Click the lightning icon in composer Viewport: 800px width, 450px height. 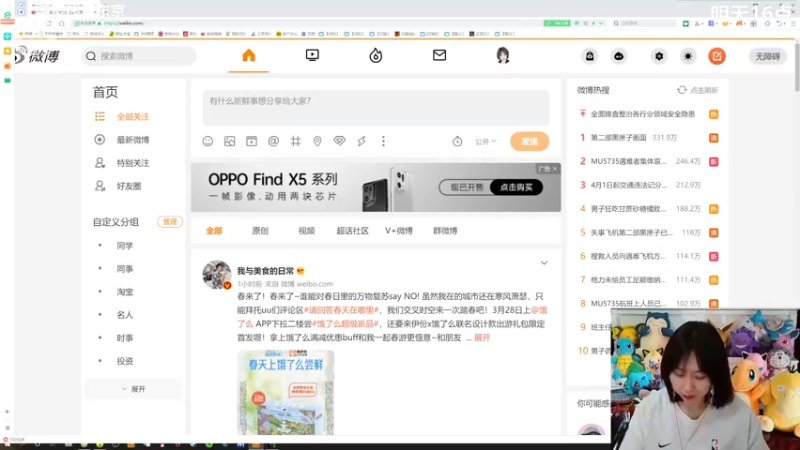(x=361, y=141)
